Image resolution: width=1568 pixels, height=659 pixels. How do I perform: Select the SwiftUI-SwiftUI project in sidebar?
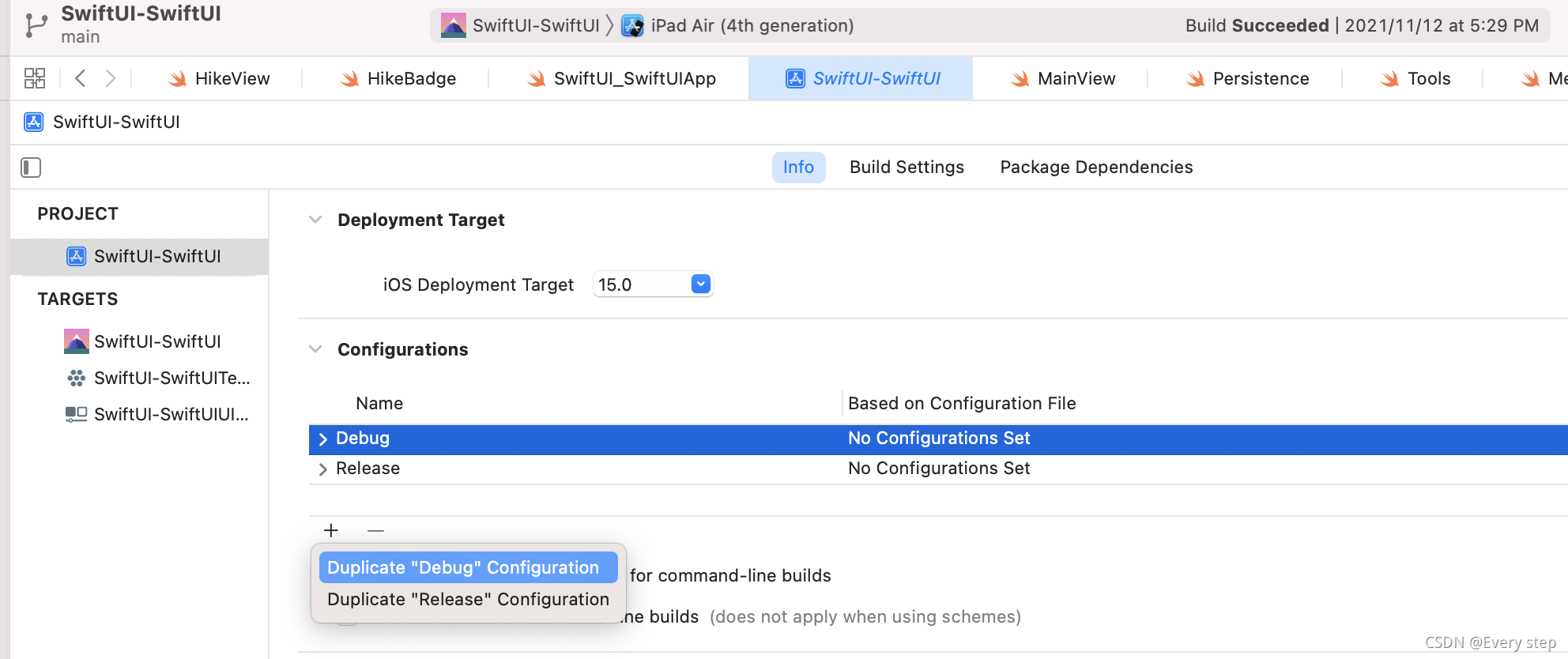coord(139,256)
